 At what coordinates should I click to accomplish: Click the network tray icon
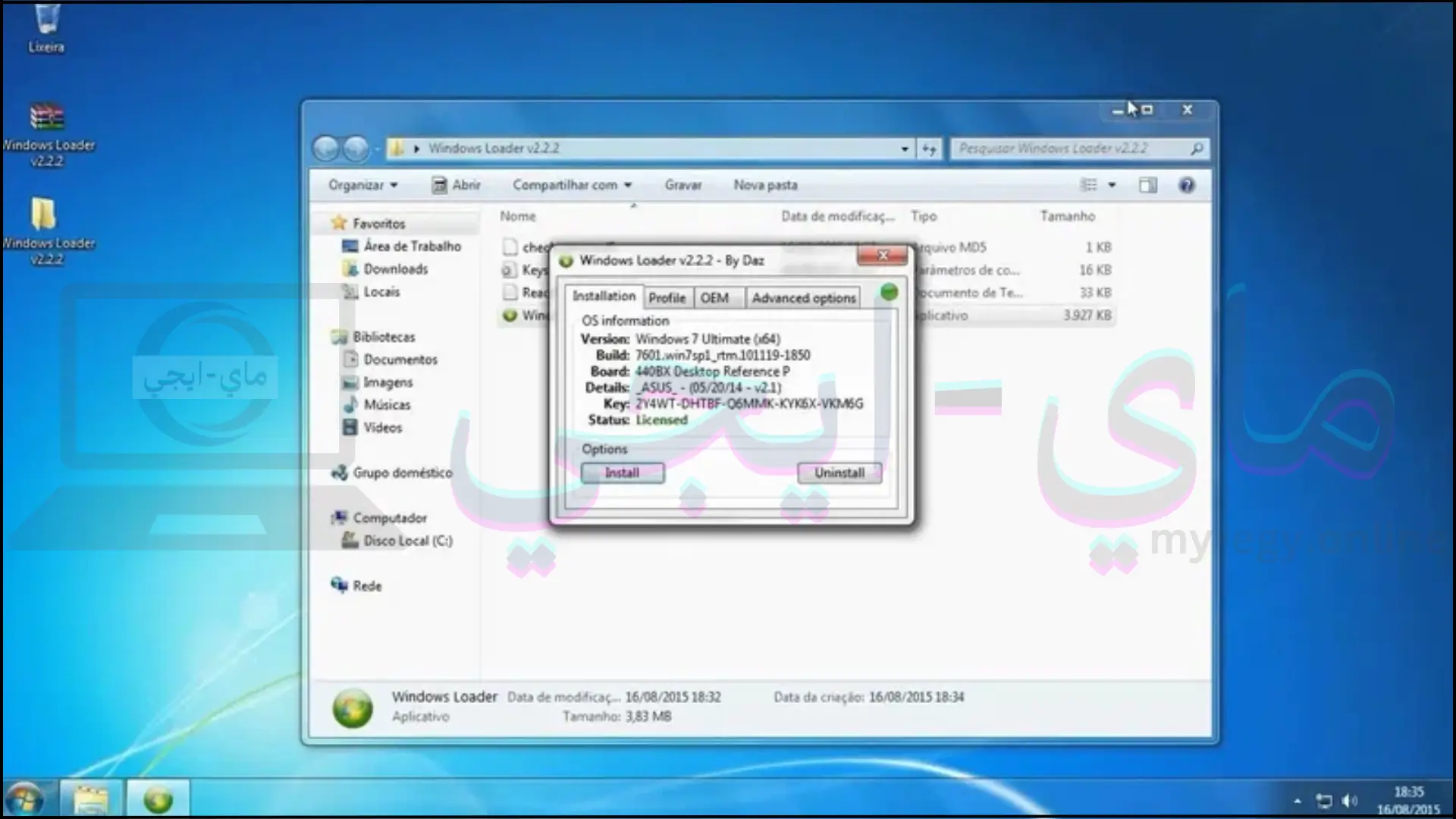(x=1324, y=801)
